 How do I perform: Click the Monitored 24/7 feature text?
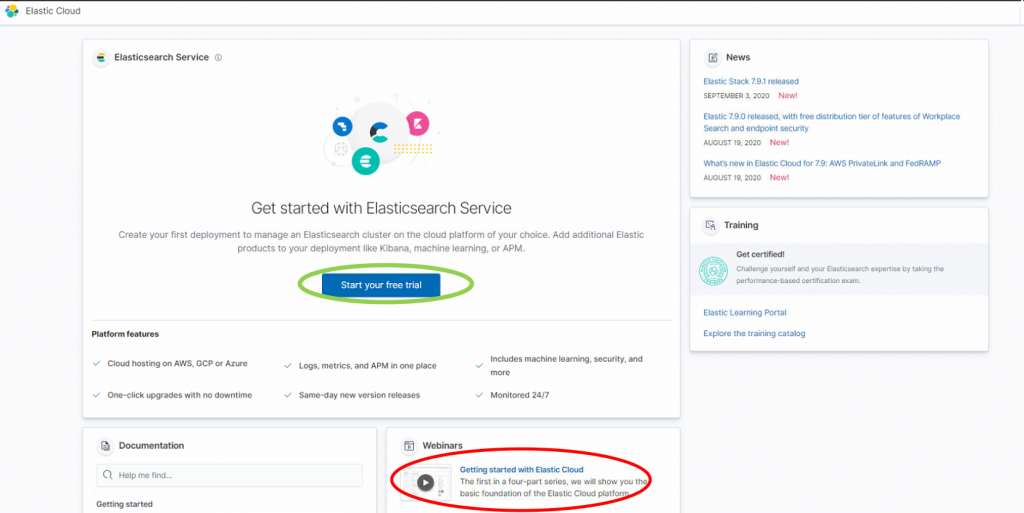pos(520,396)
